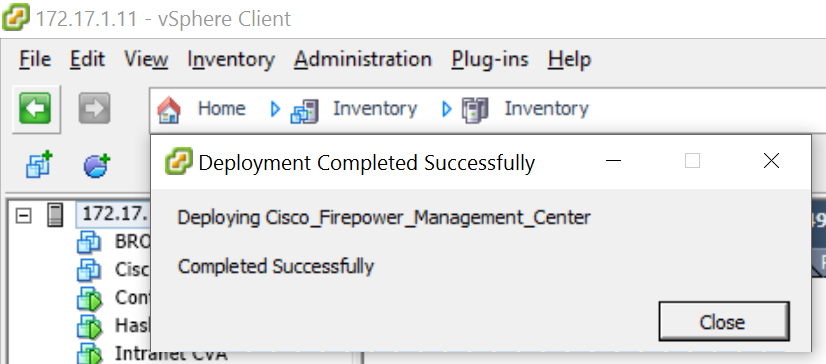The image size is (826, 364).
Task: Click the Home breadcrumb link
Action: 221,109
